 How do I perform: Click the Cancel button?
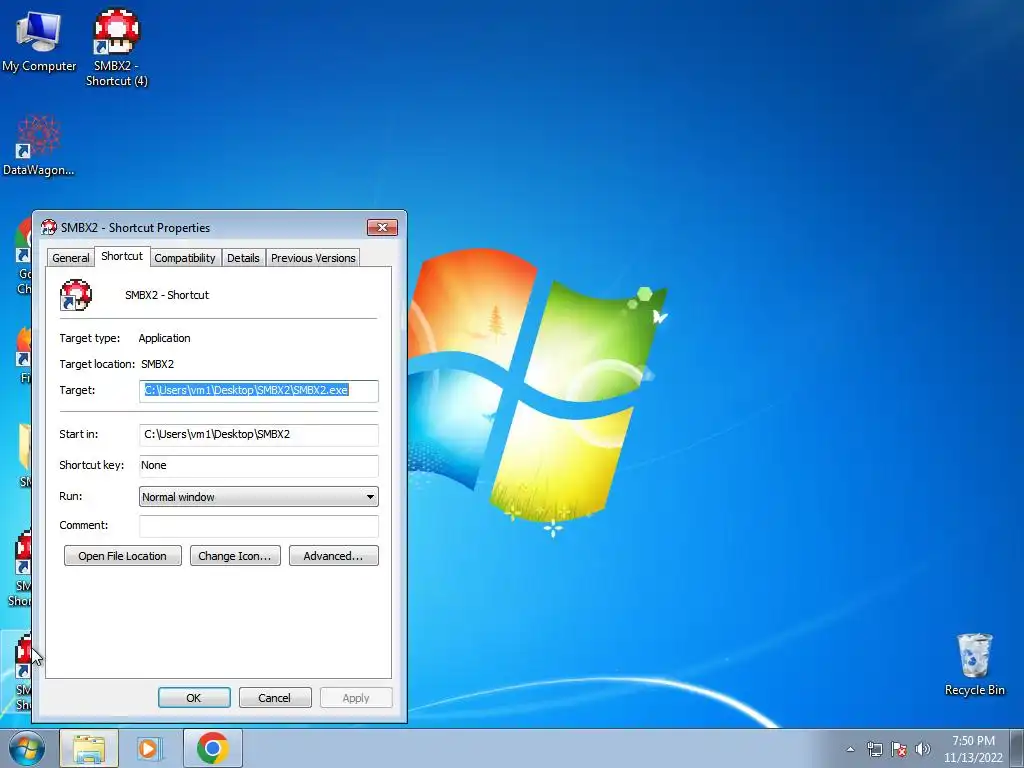[x=275, y=697]
